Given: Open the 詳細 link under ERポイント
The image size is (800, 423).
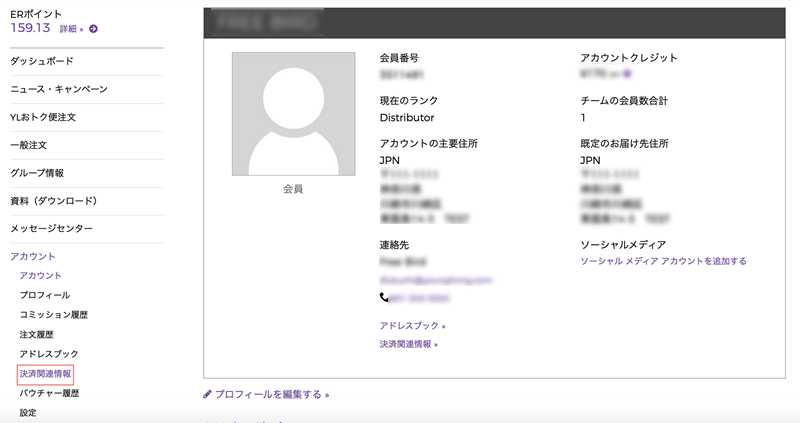Looking at the screenshot, I should [x=69, y=29].
